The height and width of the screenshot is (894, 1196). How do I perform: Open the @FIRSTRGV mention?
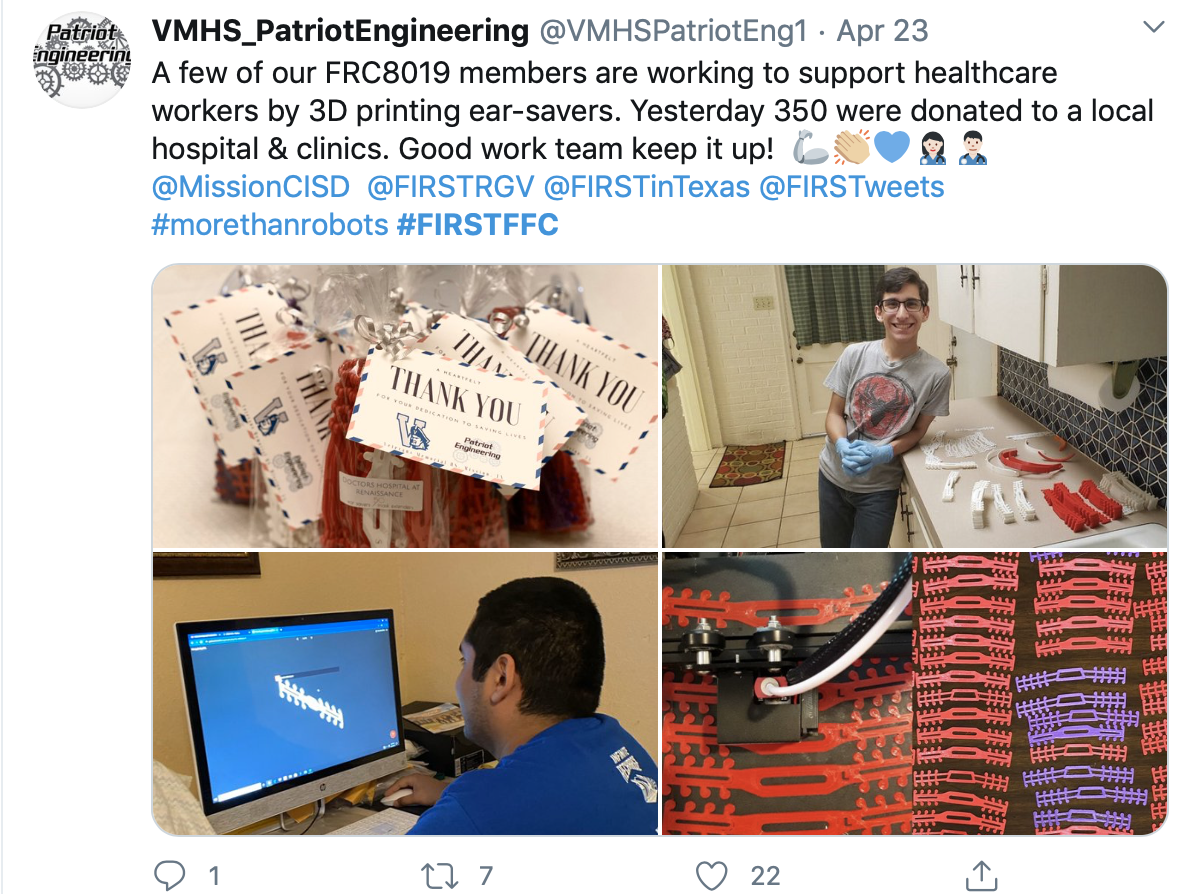click(x=451, y=187)
